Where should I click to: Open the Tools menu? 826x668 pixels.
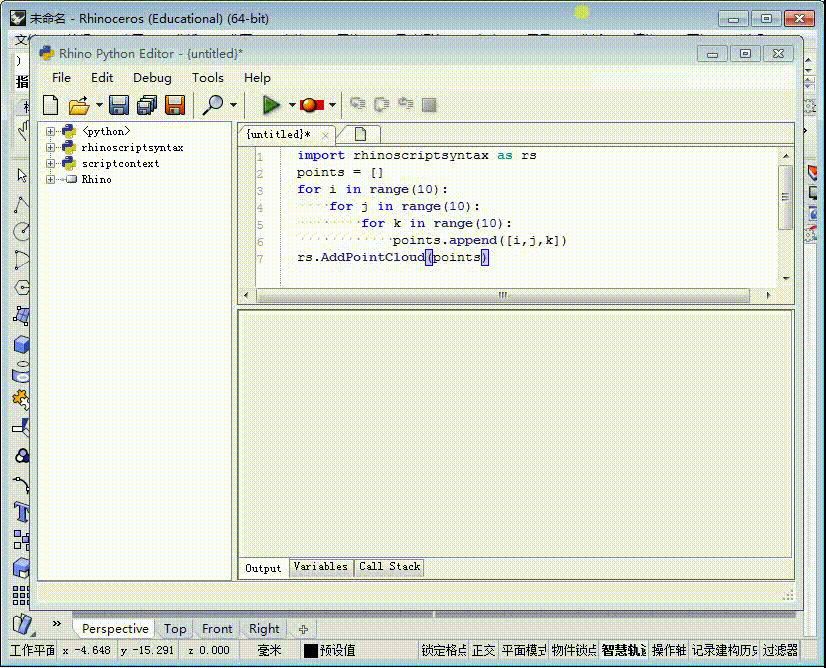[208, 78]
